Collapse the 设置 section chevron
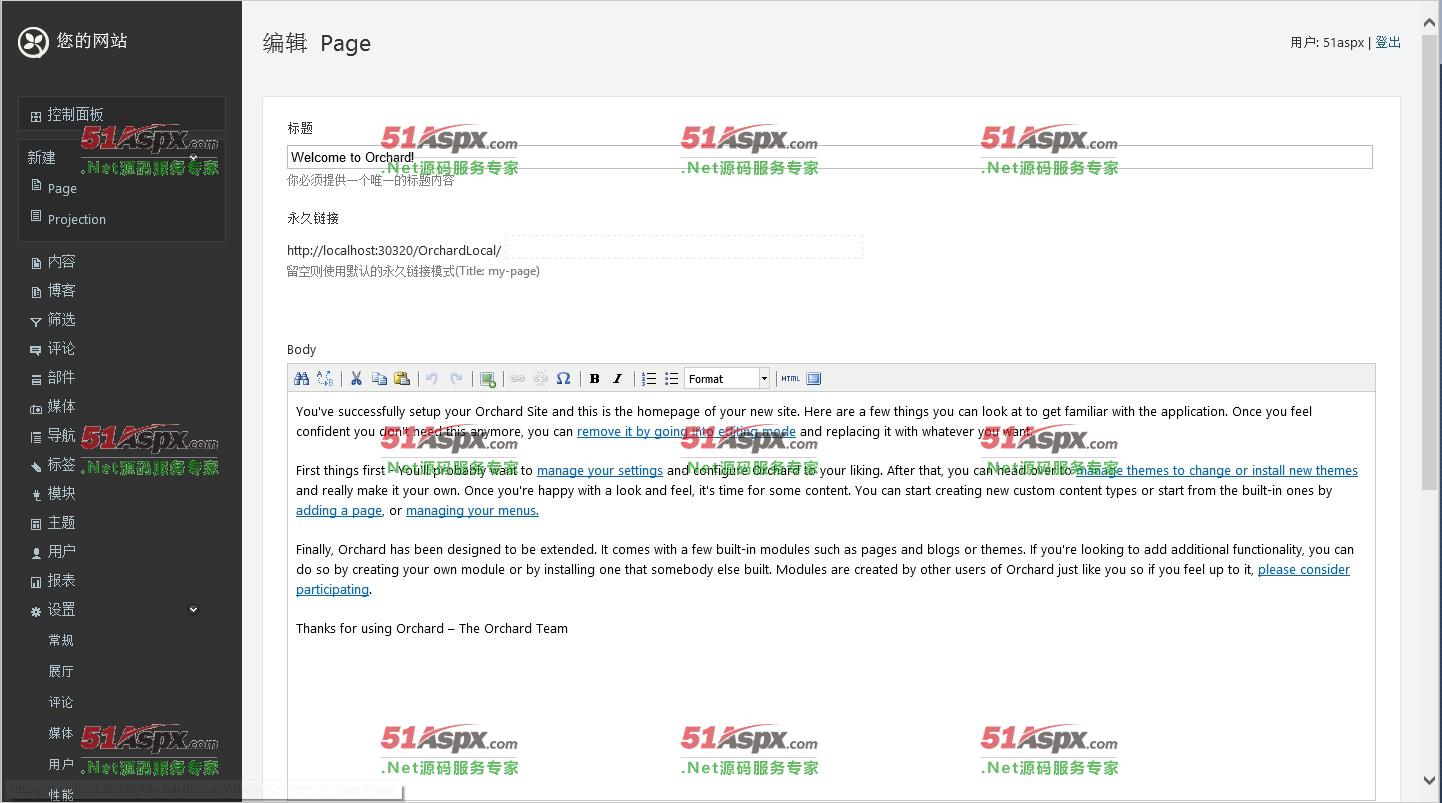Viewport: 1442px width, 803px height. click(x=194, y=609)
